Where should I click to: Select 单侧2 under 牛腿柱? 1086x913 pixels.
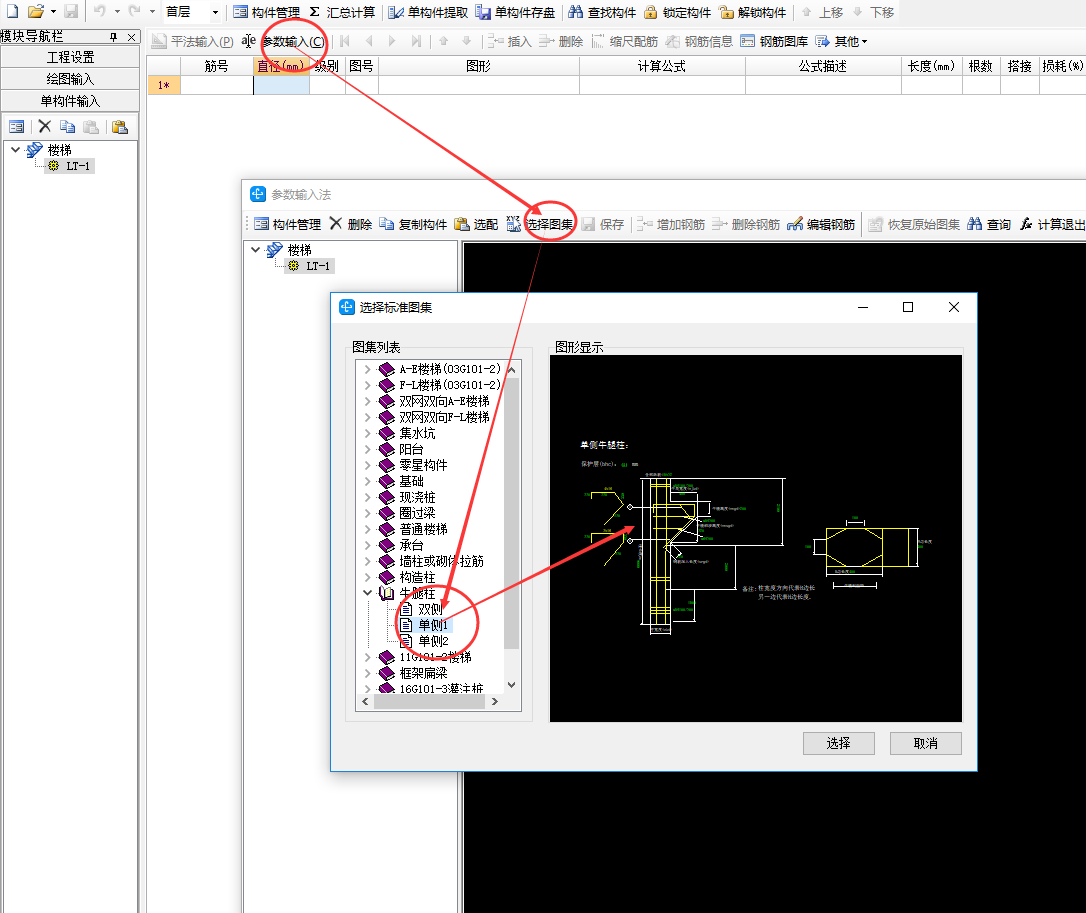click(x=434, y=641)
